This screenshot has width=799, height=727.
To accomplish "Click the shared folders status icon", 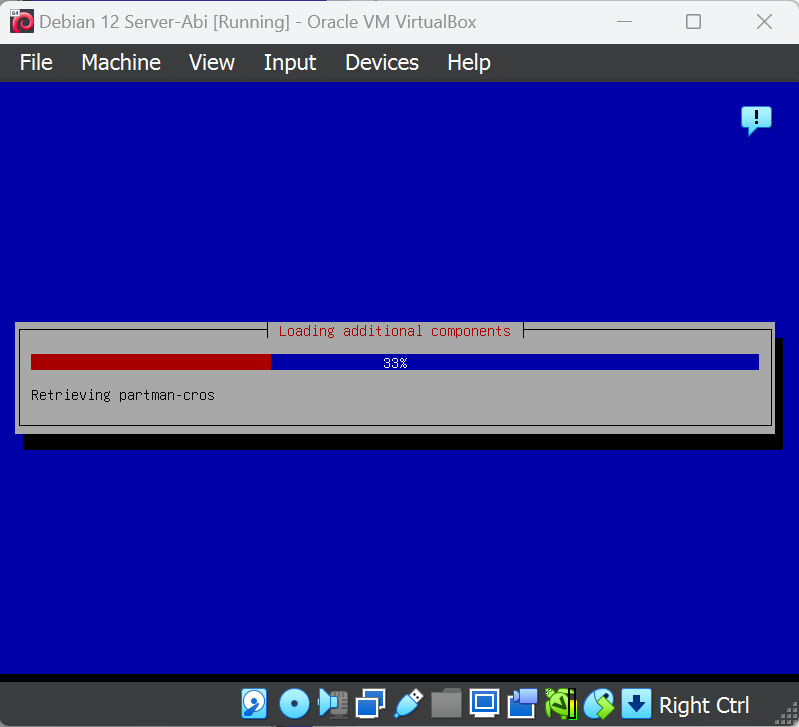I will pyautogui.click(x=446, y=704).
